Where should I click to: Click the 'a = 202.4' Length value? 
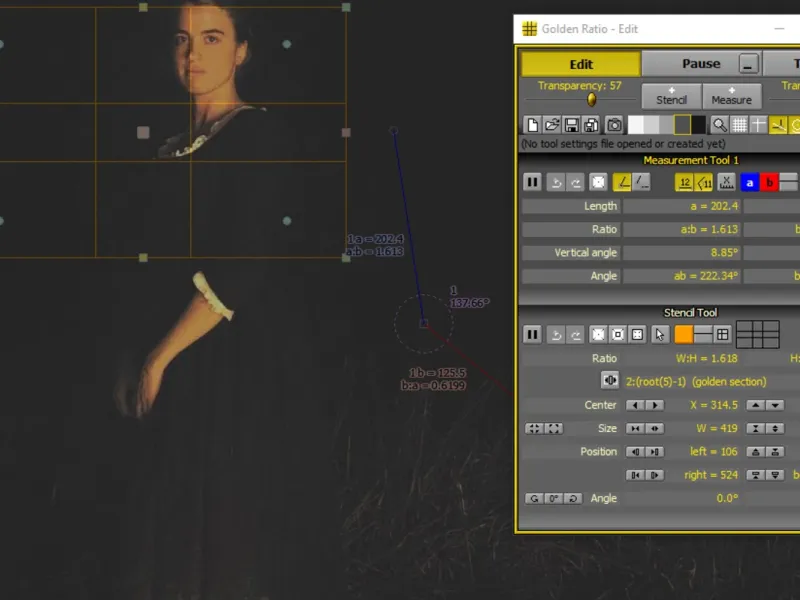682,206
